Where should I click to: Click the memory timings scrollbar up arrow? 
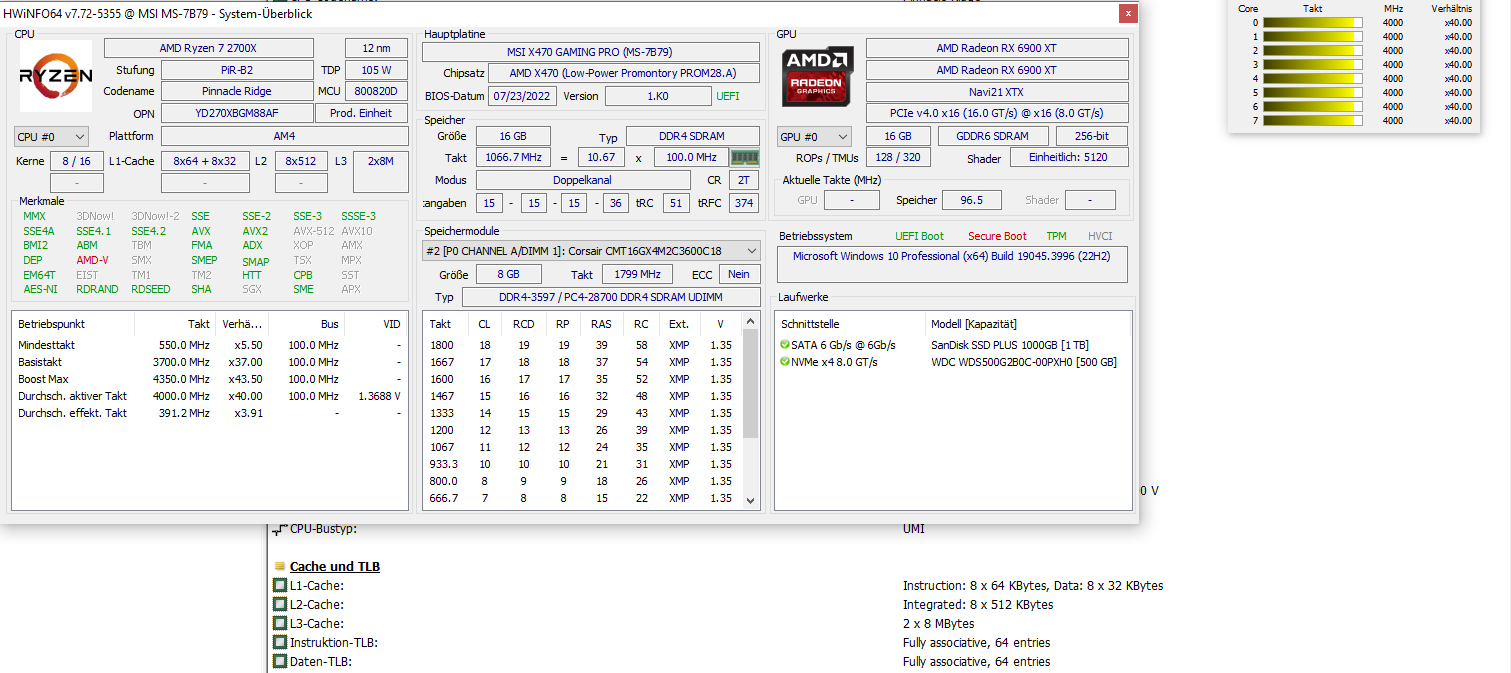pos(750,322)
